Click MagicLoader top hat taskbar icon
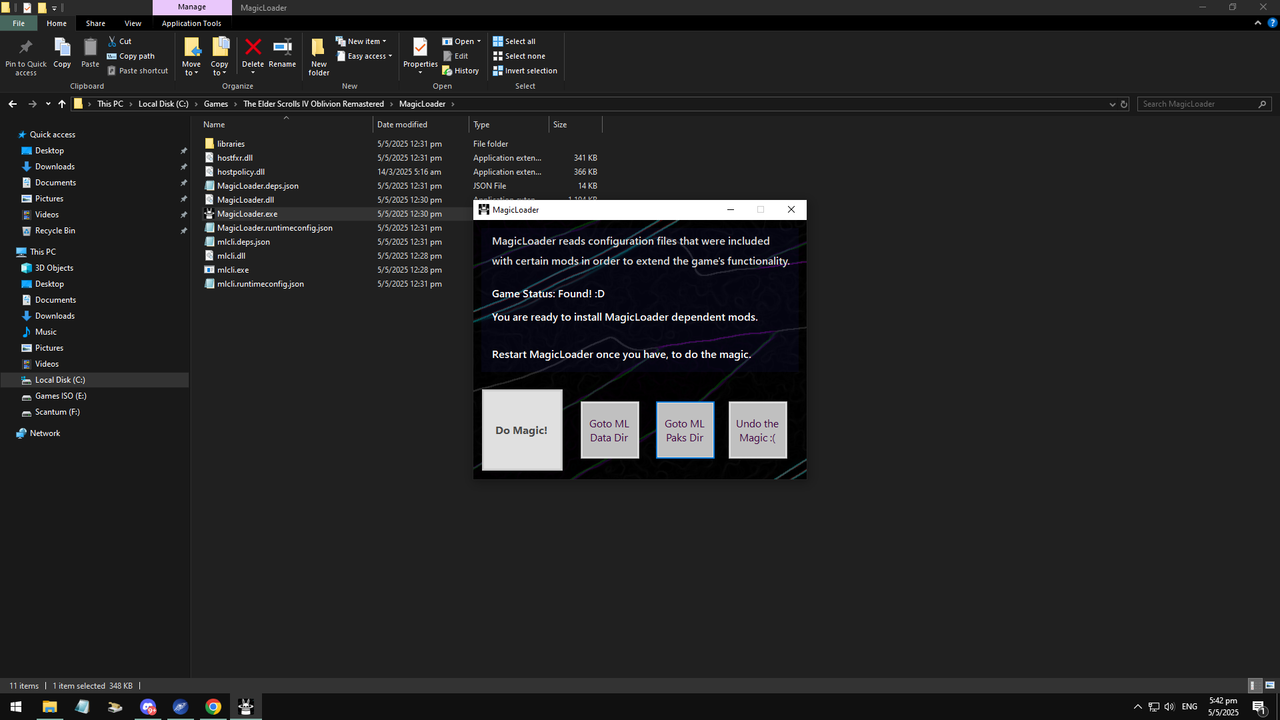 [246, 707]
